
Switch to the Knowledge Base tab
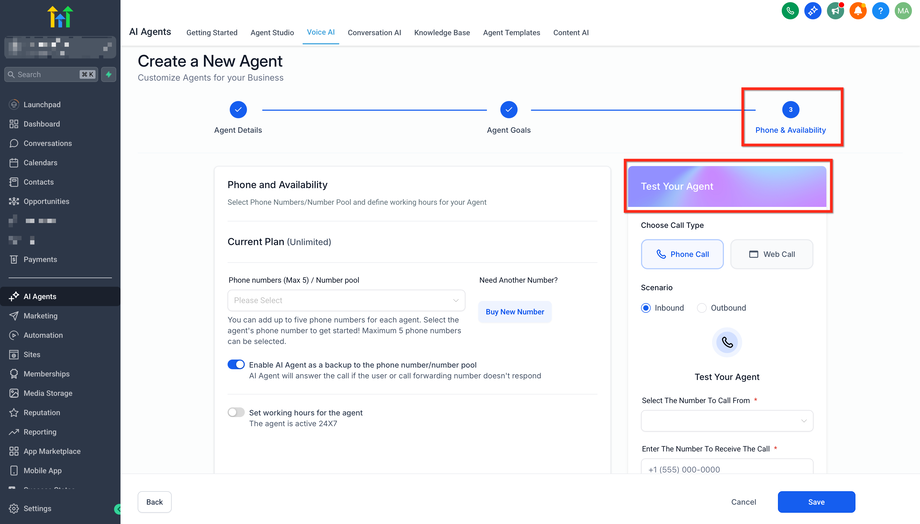click(442, 33)
